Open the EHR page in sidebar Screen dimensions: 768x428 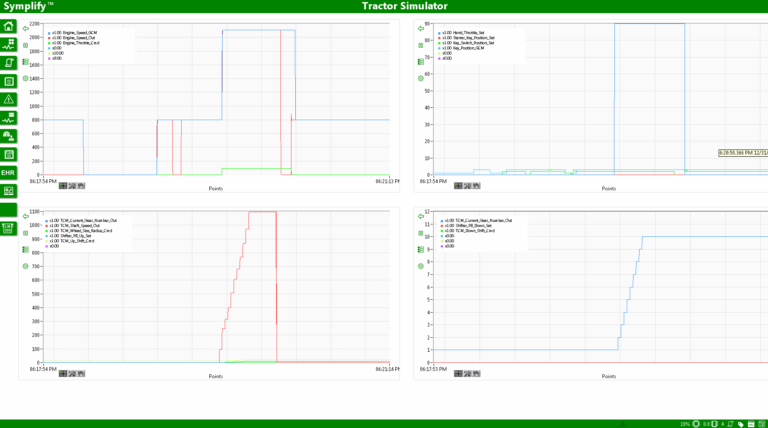click(x=8, y=173)
